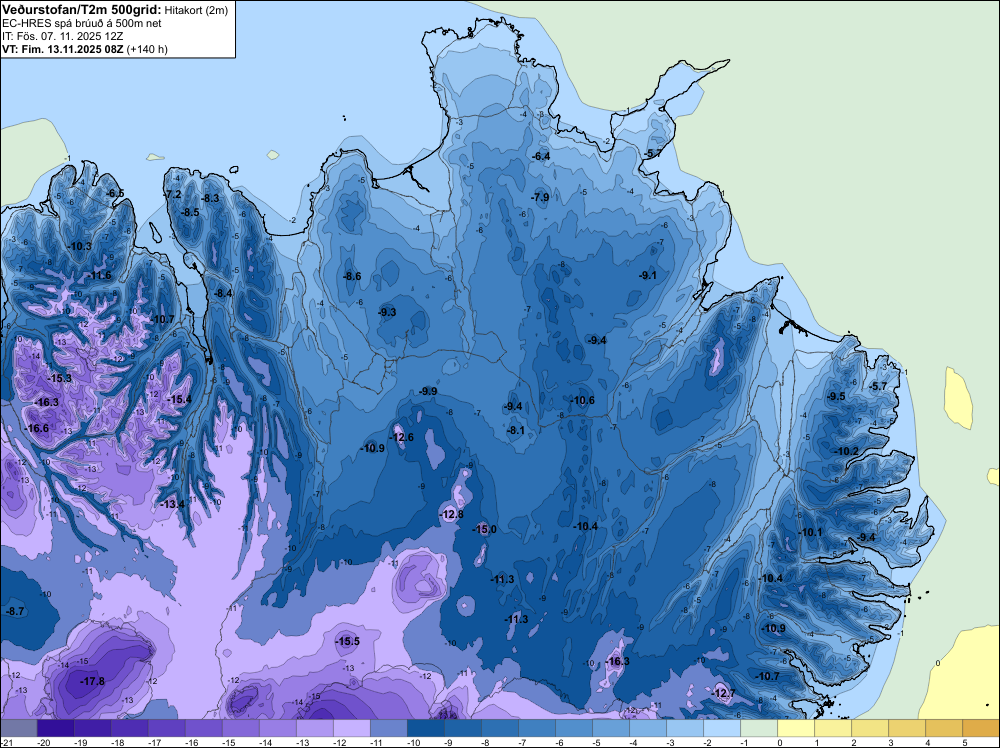Screen dimensions: 1000x748
Task: Click the -8.1 temperature label
Action: 516,430
